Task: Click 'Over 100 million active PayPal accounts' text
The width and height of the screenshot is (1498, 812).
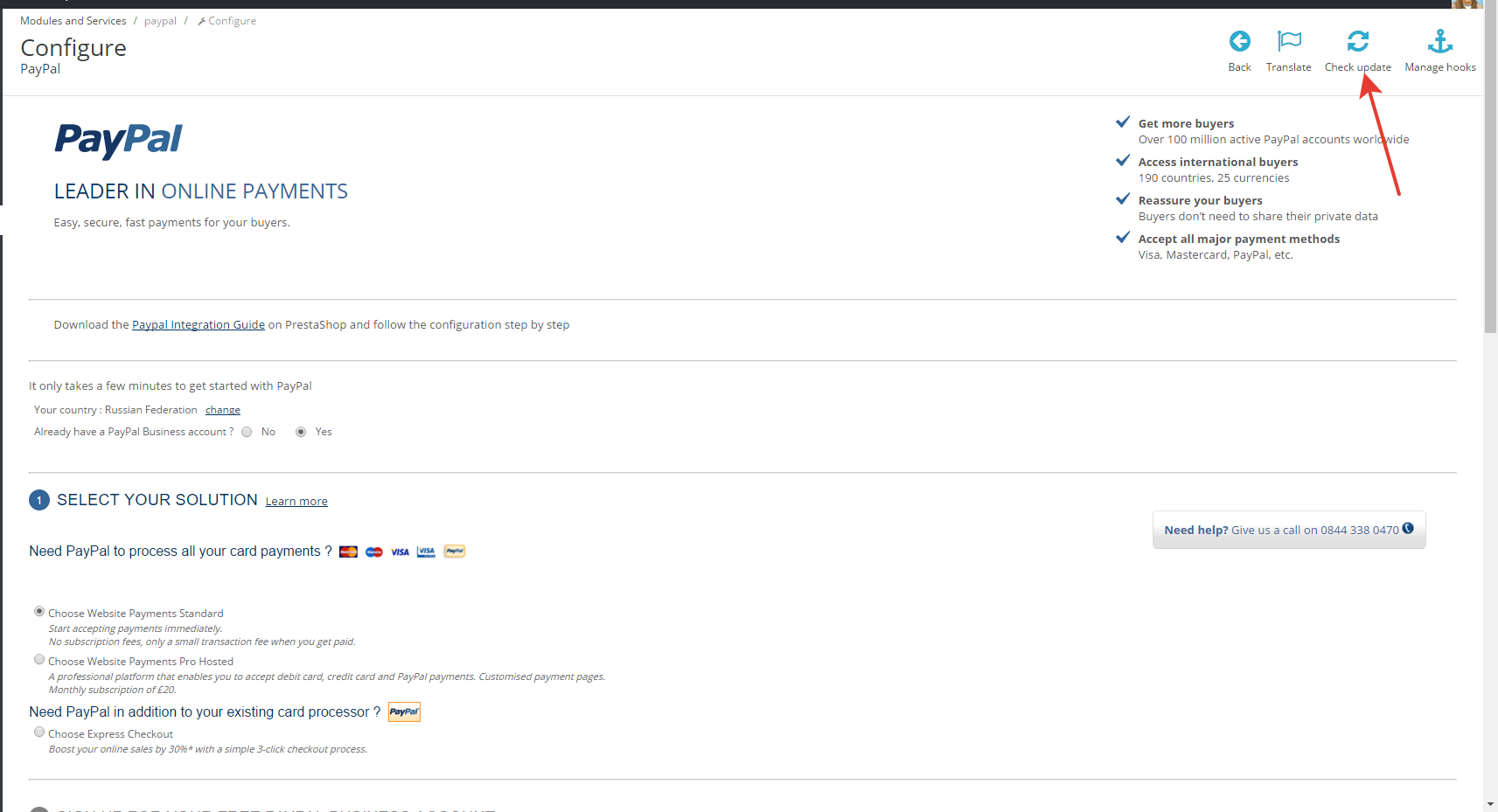Action: click(x=1273, y=140)
